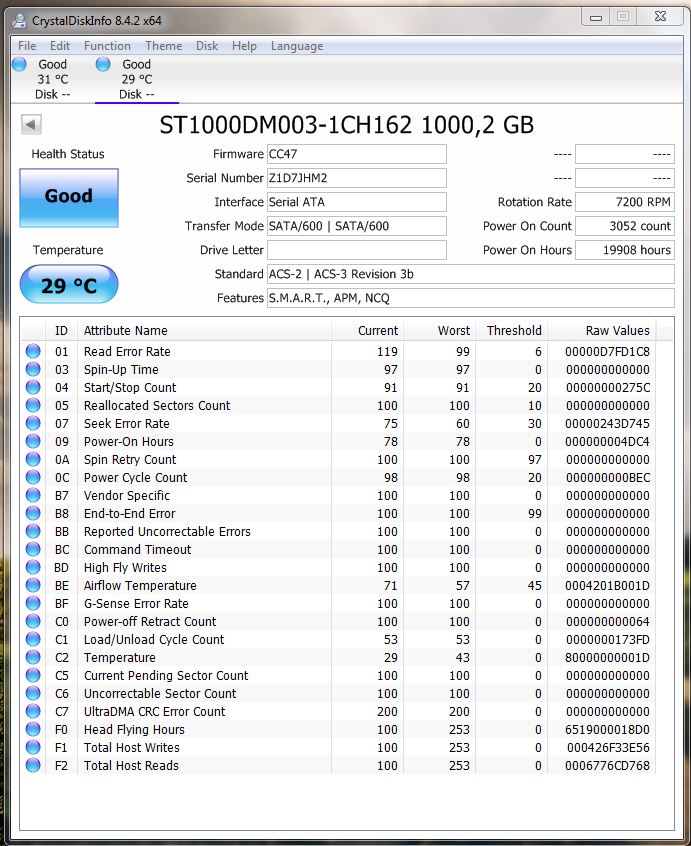Image resolution: width=691 pixels, height=846 pixels.
Task: Click status orb of Load/Unload Cycle Count row
Action: tap(33, 639)
